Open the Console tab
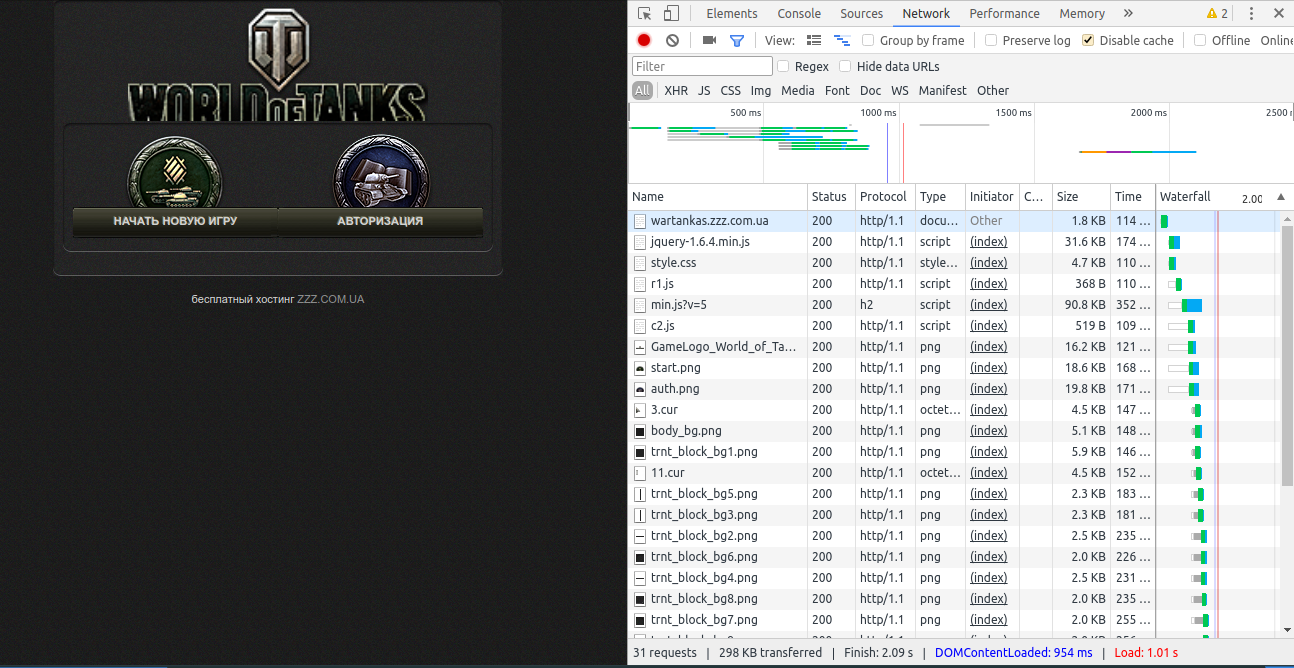Screen dimensions: 1294x668 (x=799, y=13)
